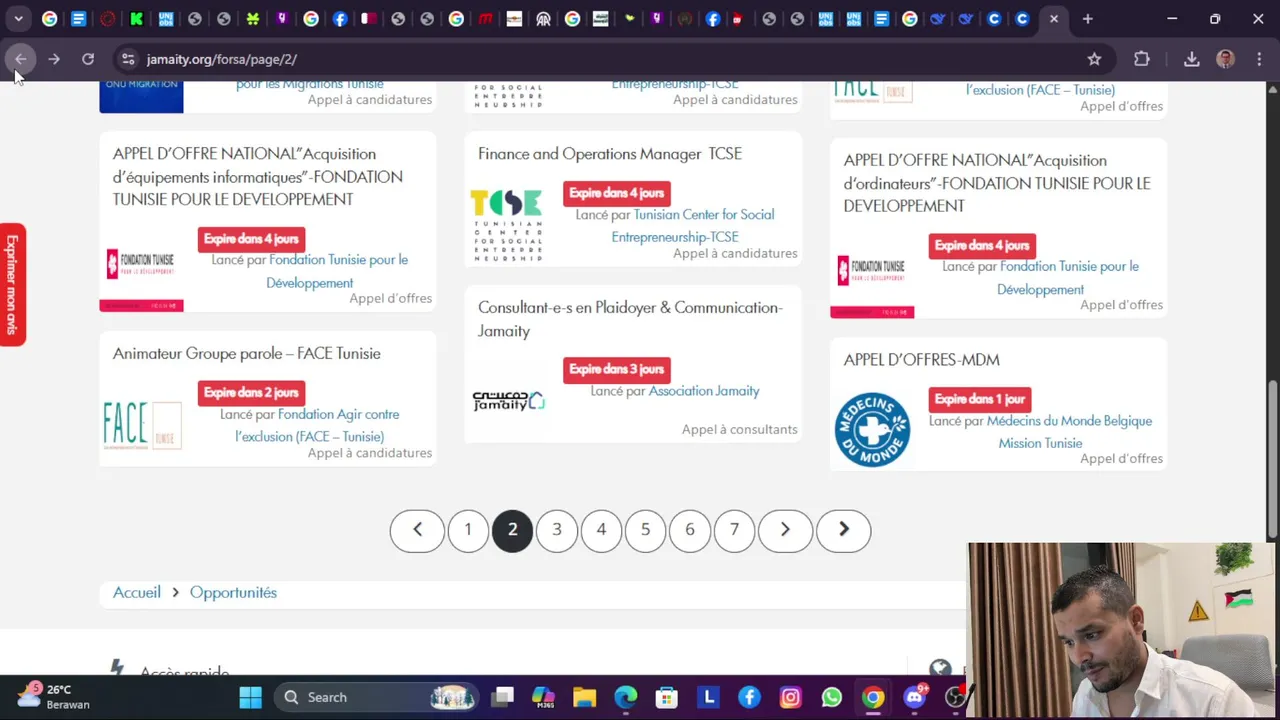The image size is (1280, 720).
Task: Open Facebook app from the taskbar
Action: (749, 697)
